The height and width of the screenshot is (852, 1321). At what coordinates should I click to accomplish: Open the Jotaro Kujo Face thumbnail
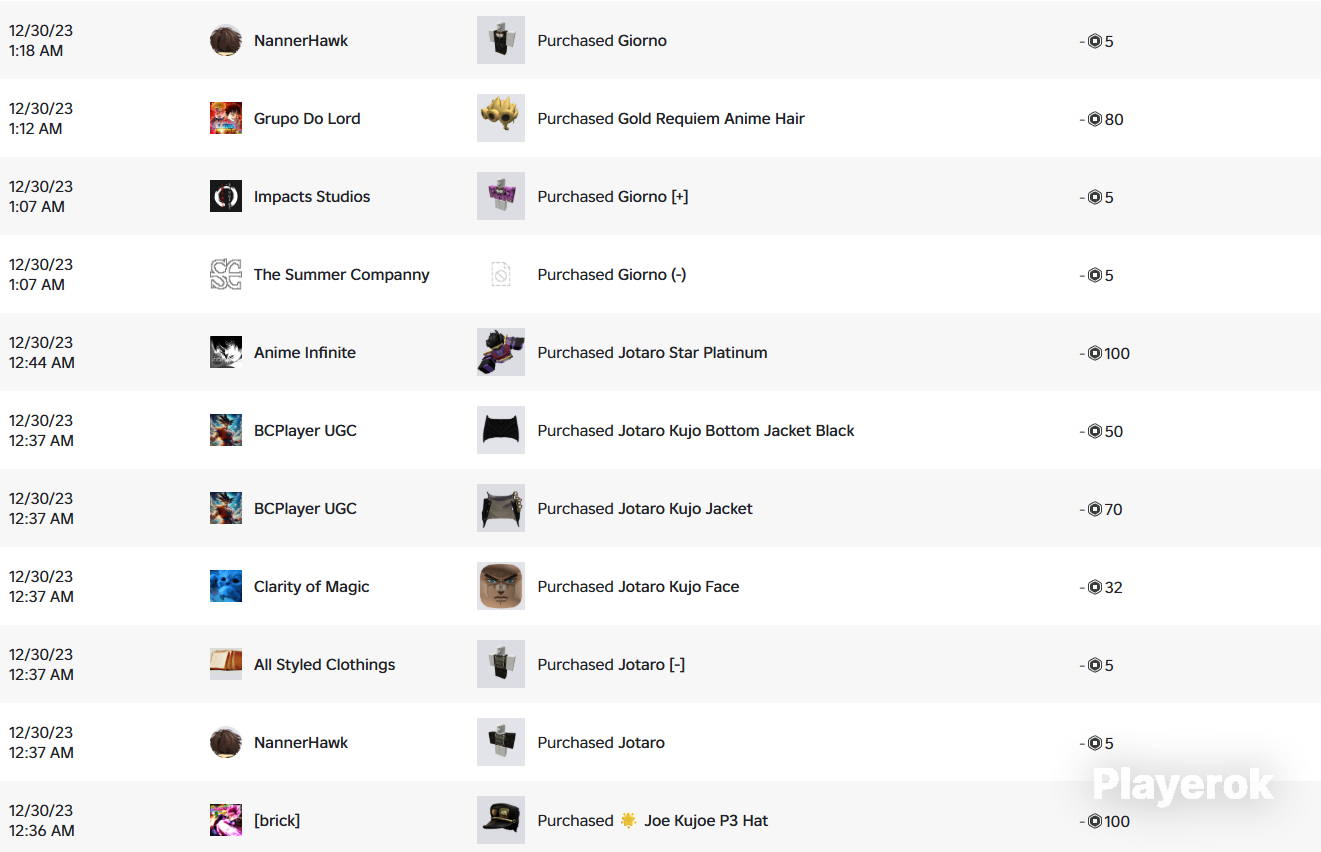point(501,586)
